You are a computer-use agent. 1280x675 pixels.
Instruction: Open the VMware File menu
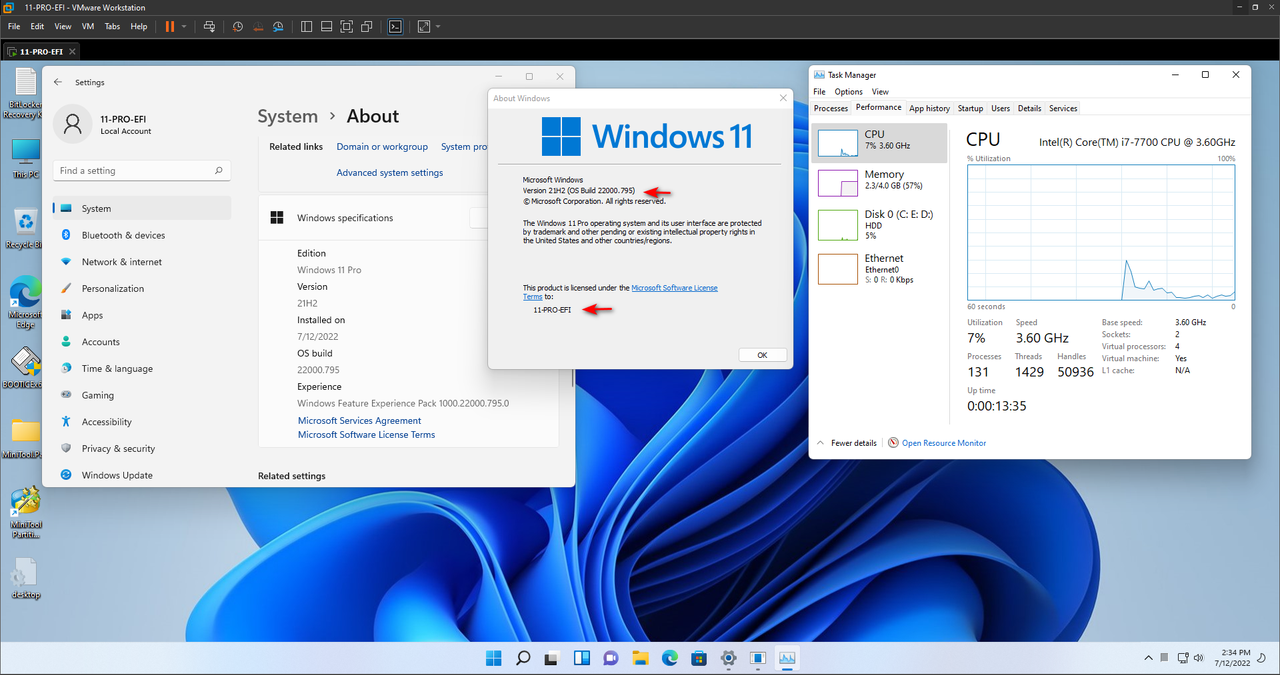point(14,26)
